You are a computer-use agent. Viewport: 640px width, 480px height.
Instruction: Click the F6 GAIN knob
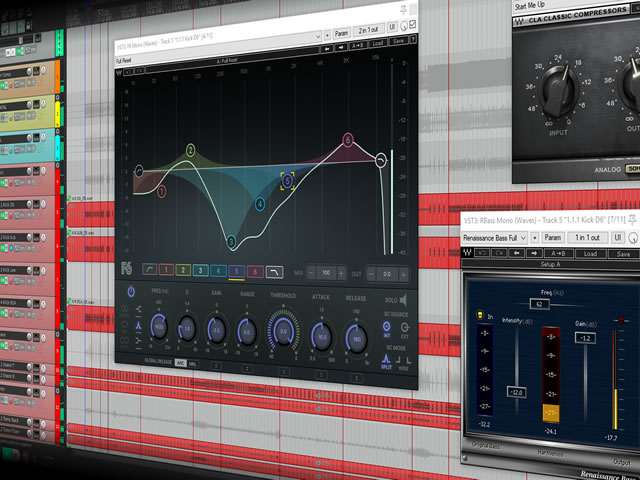tap(216, 331)
